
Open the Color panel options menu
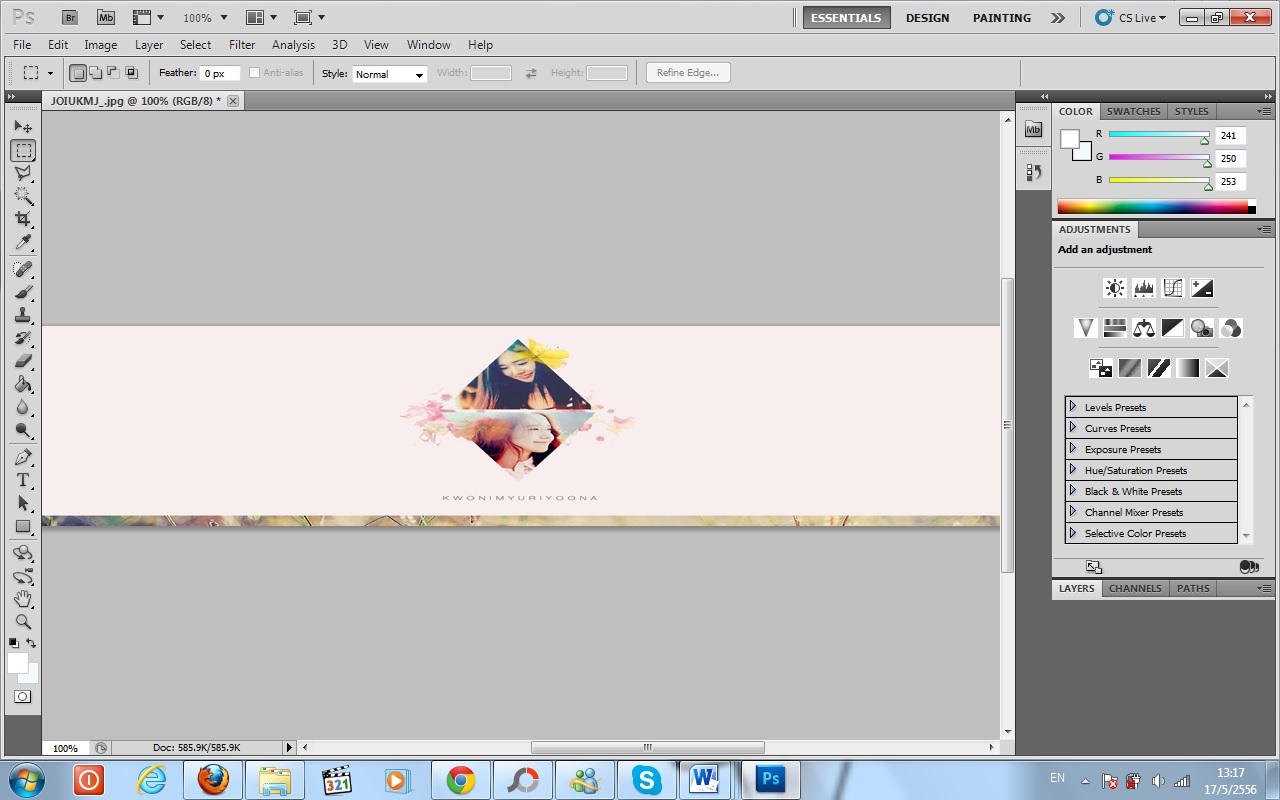1264,111
